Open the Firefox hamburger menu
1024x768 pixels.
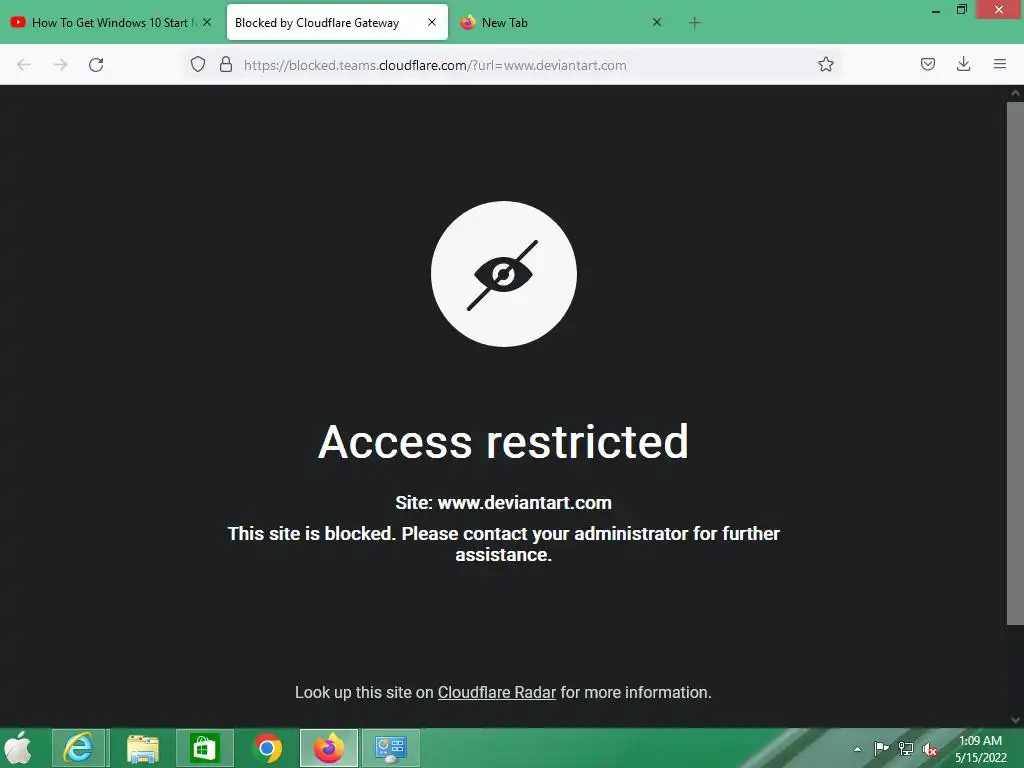[x=1000, y=64]
